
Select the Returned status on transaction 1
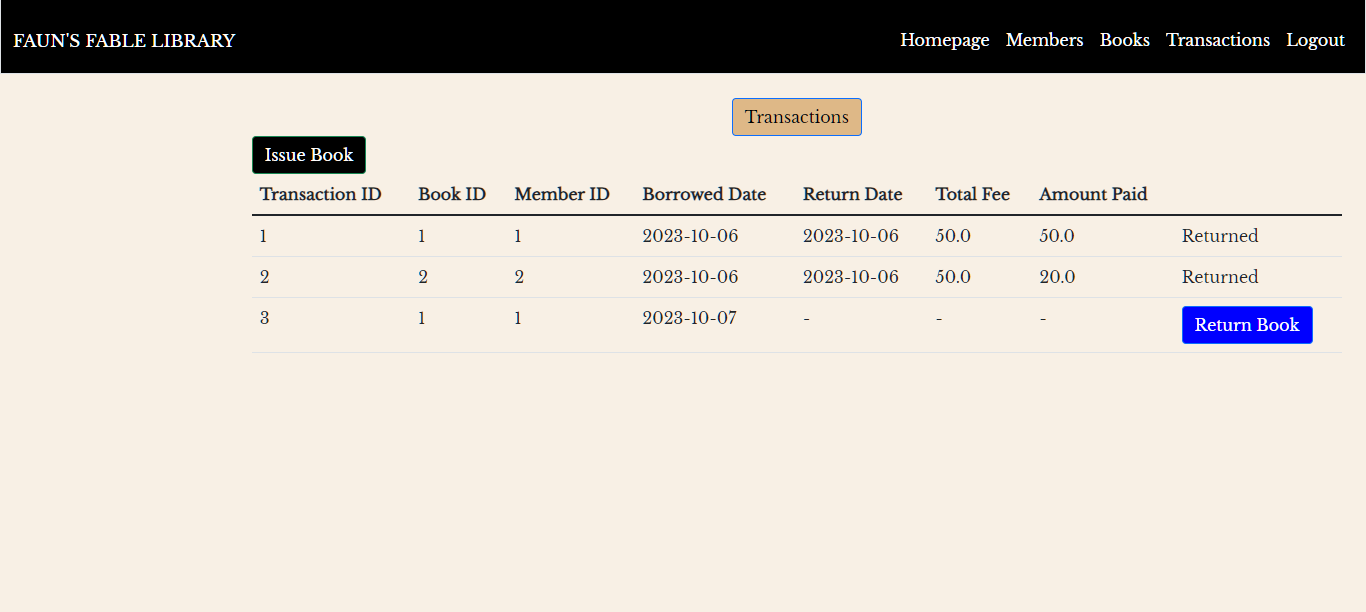(x=1220, y=236)
